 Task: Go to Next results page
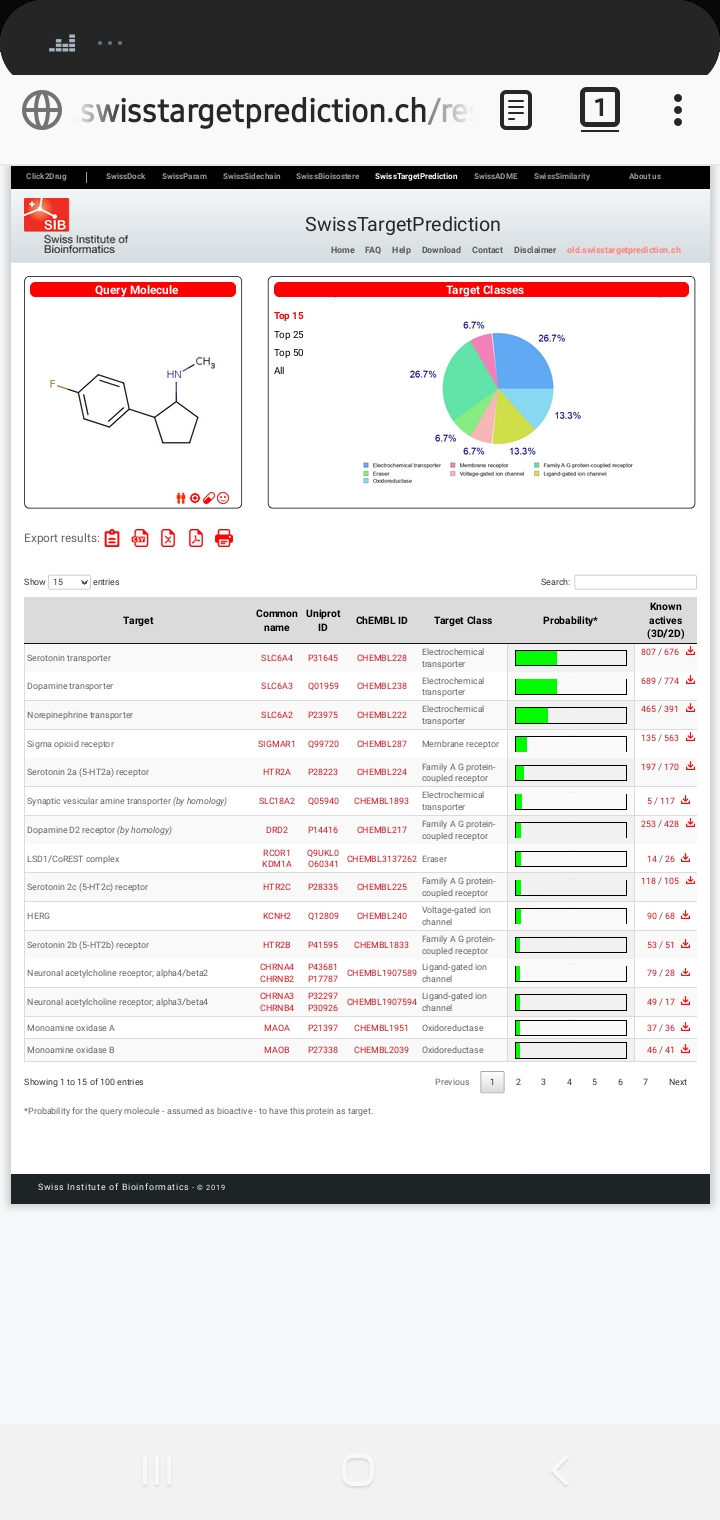pos(678,1082)
